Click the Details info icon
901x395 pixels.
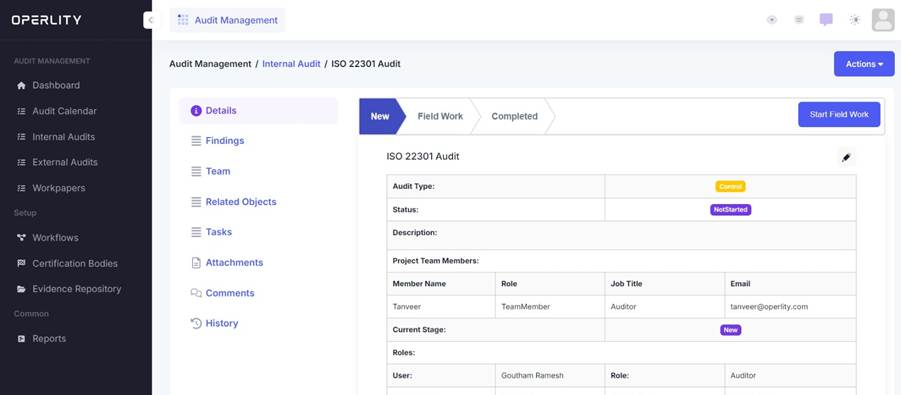tap(196, 110)
